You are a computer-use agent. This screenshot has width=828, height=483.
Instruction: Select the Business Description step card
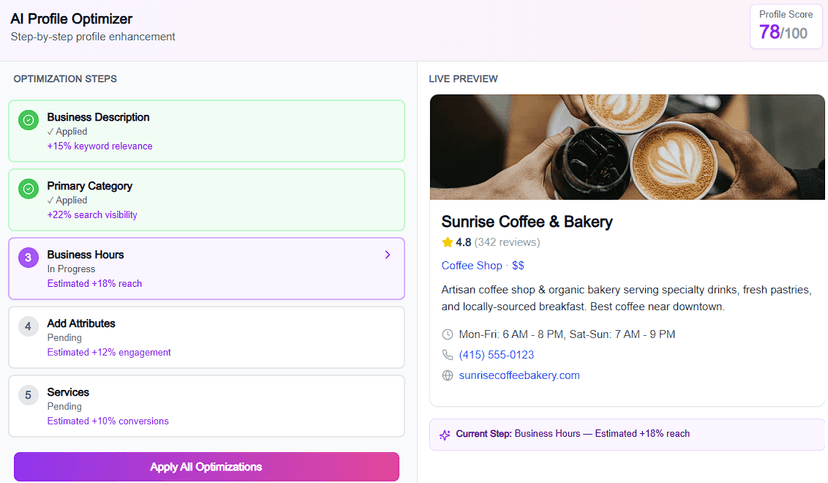(x=206, y=131)
